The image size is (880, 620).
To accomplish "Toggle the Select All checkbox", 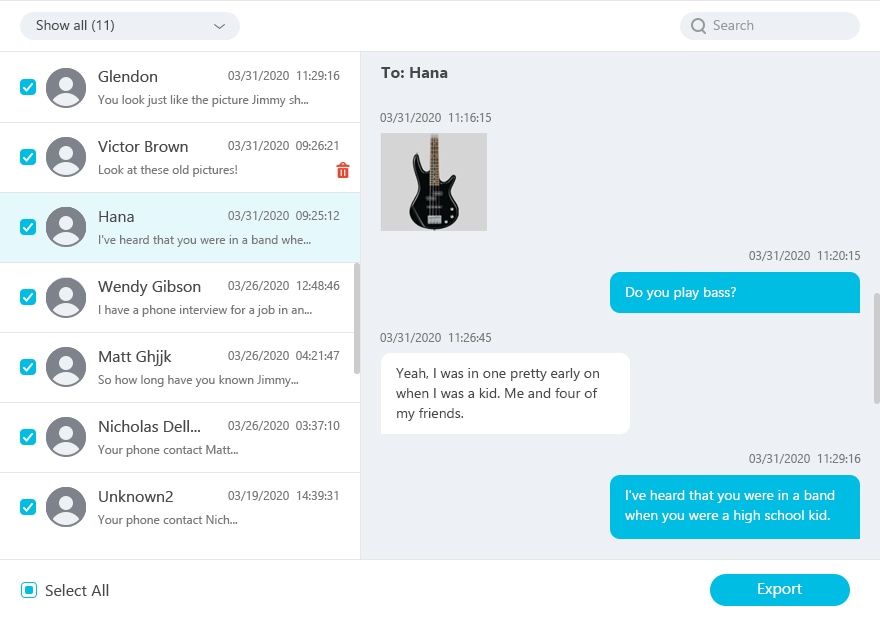I will point(29,590).
